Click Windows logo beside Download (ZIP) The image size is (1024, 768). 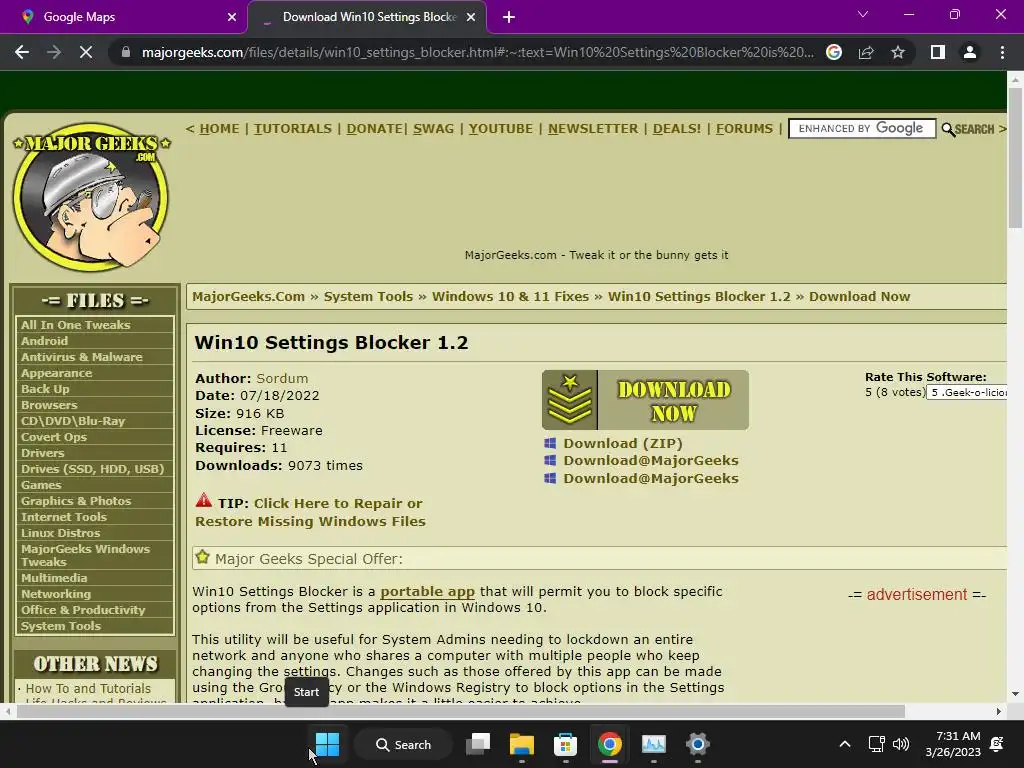551,443
